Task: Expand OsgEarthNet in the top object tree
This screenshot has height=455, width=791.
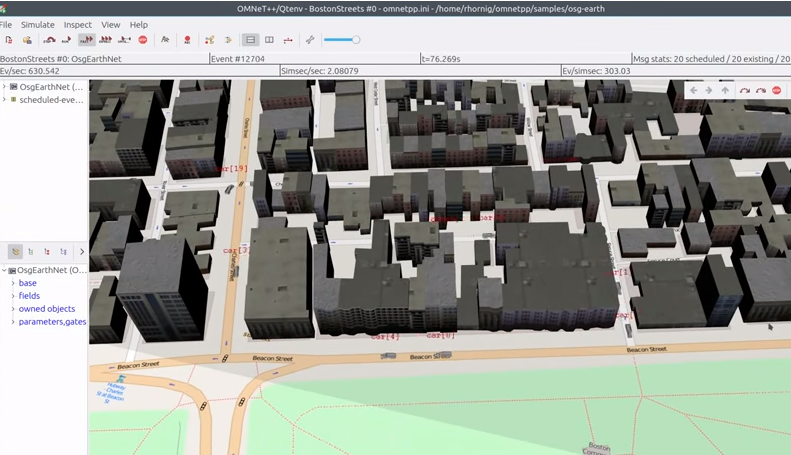Action: tap(4, 87)
